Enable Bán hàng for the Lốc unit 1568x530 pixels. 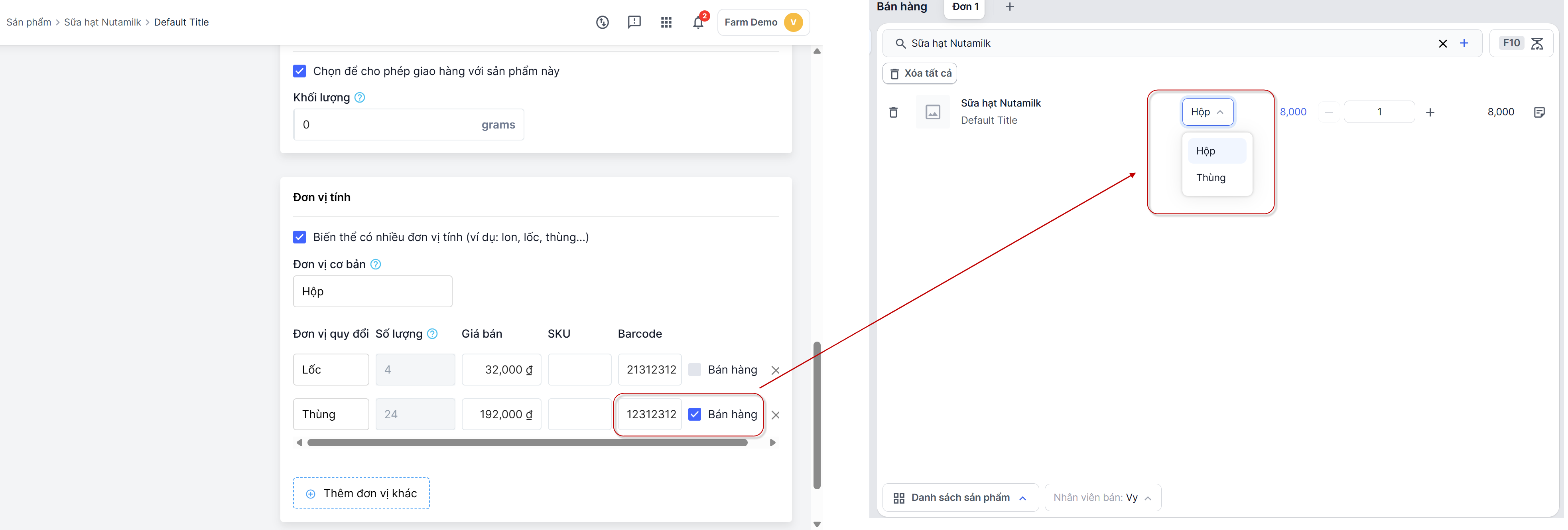[x=694, y=370]
